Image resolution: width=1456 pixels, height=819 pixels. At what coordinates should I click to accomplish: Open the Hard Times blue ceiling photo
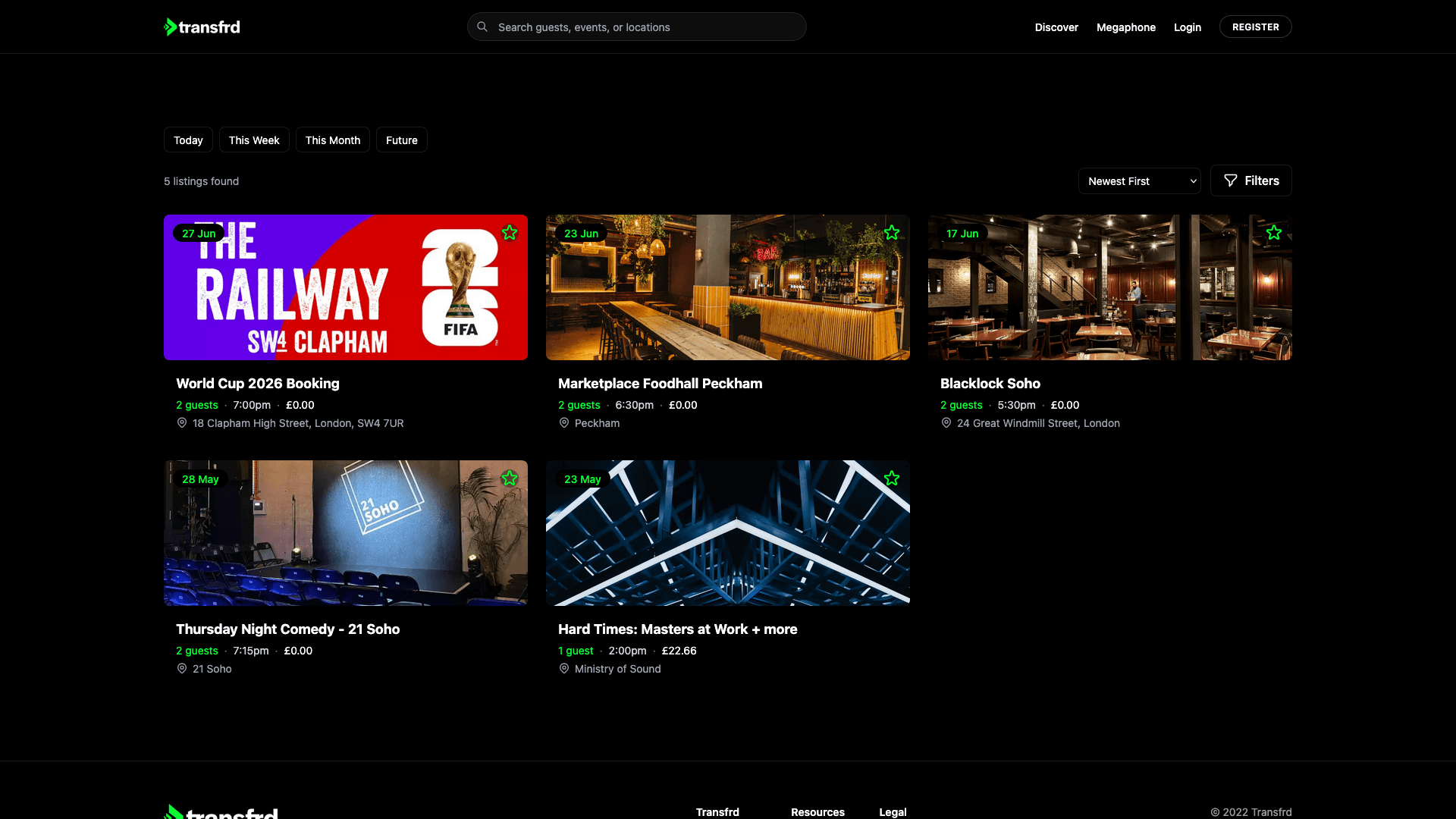[728, 533]
